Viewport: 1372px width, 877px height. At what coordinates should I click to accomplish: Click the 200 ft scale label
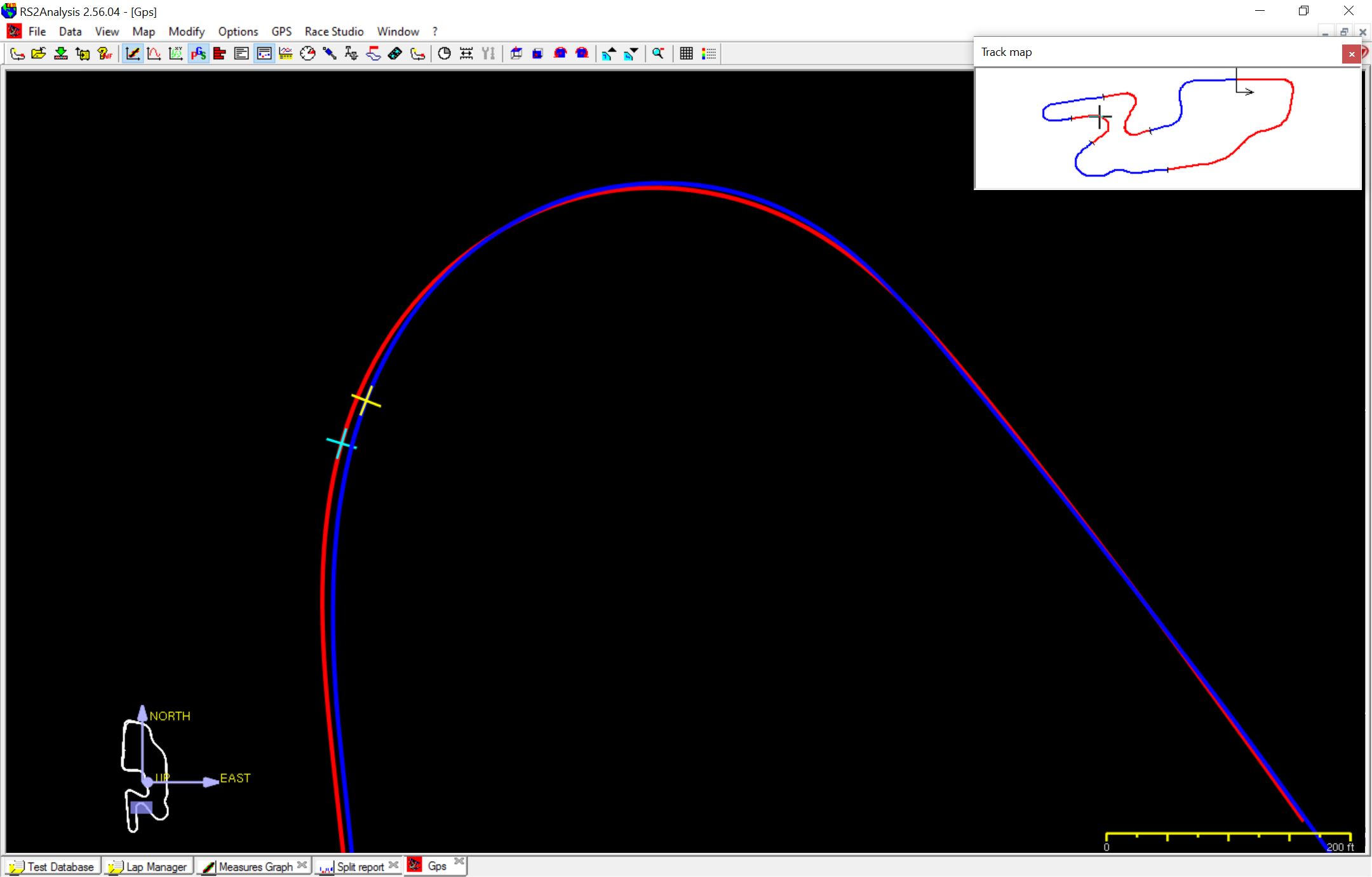[1340, 847]
